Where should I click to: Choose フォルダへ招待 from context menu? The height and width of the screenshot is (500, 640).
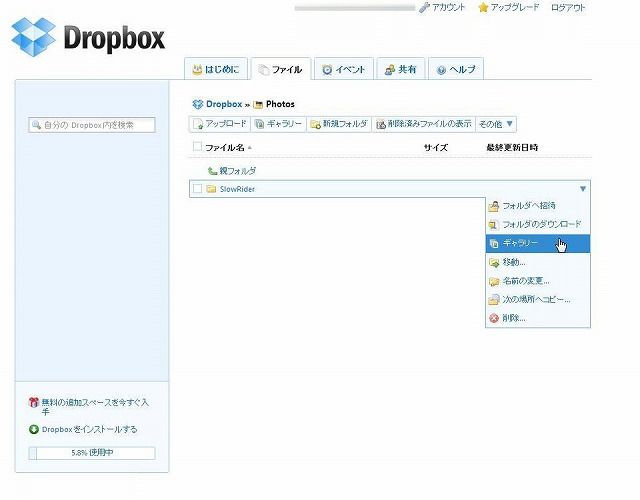click(538, 206)
